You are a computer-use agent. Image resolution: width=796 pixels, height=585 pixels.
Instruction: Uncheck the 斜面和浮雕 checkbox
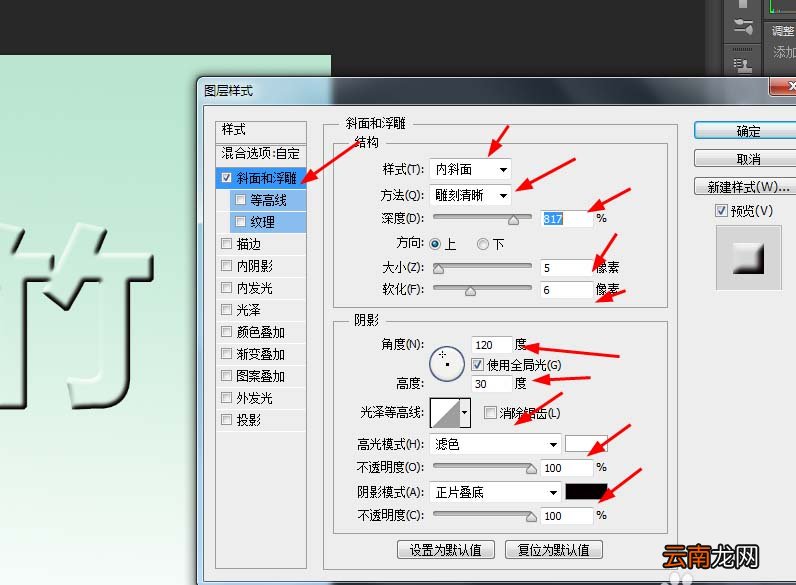click(x=226, y=178)
